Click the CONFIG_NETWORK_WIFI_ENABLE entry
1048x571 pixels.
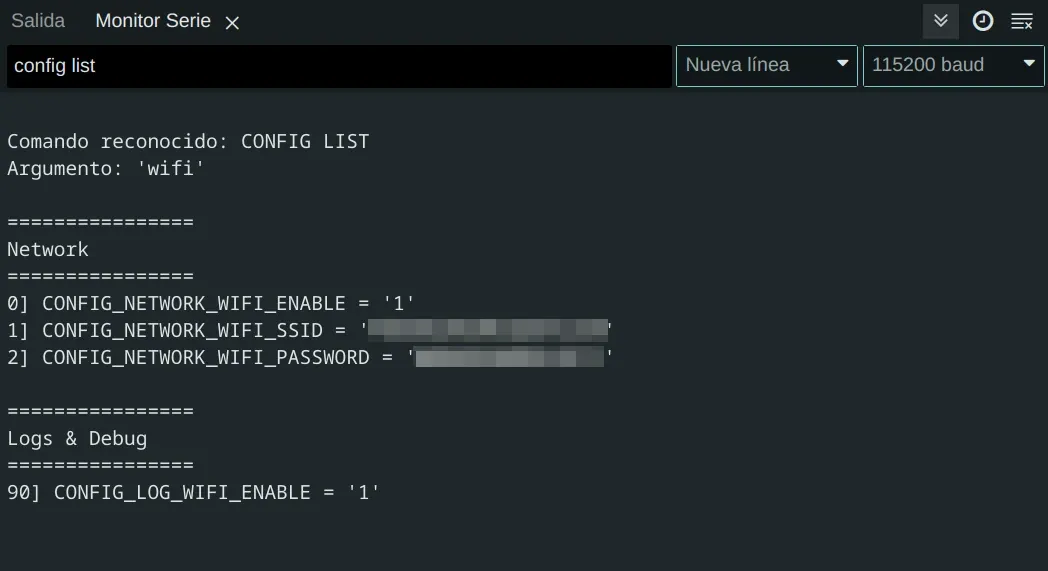(x=211, y=303)
